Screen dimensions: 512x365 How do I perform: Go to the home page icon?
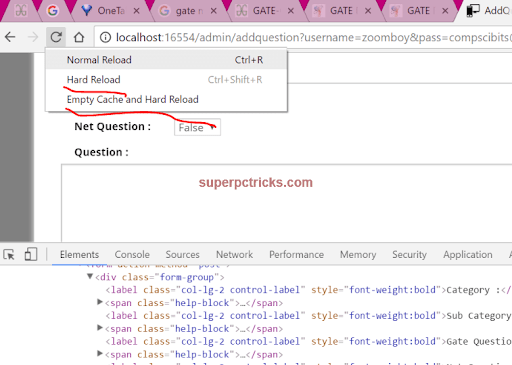coord(79,37)
